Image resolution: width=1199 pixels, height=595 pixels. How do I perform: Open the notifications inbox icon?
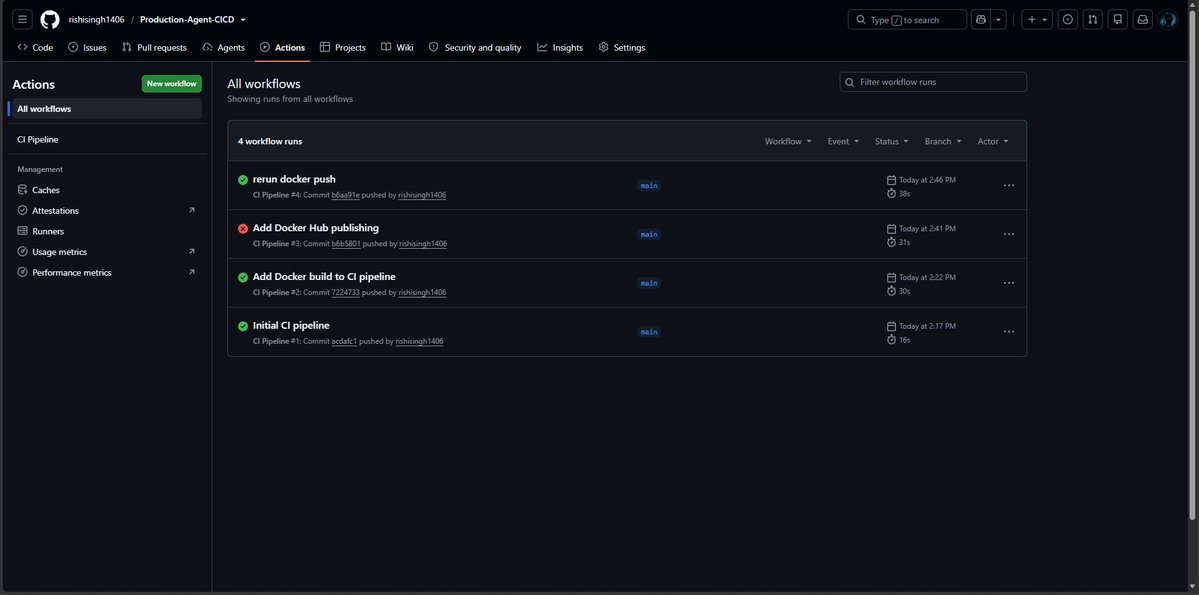[1142, 19]
